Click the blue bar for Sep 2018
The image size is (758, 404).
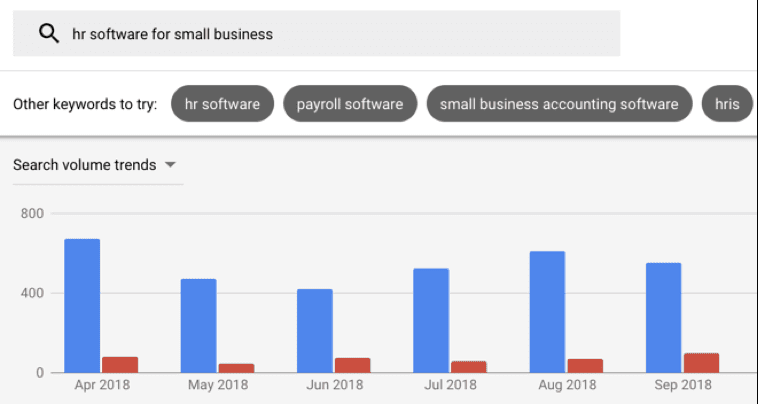[x=663, y=317]
